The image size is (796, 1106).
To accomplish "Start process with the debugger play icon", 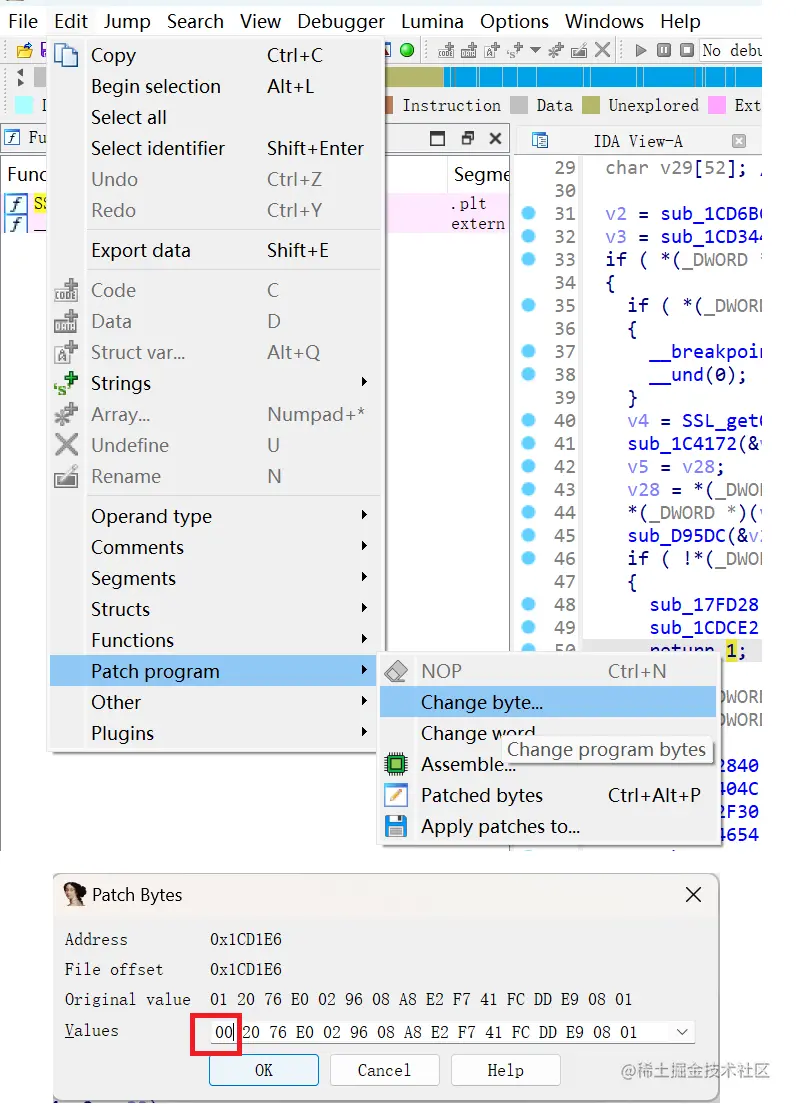I will tap(641, 50).
